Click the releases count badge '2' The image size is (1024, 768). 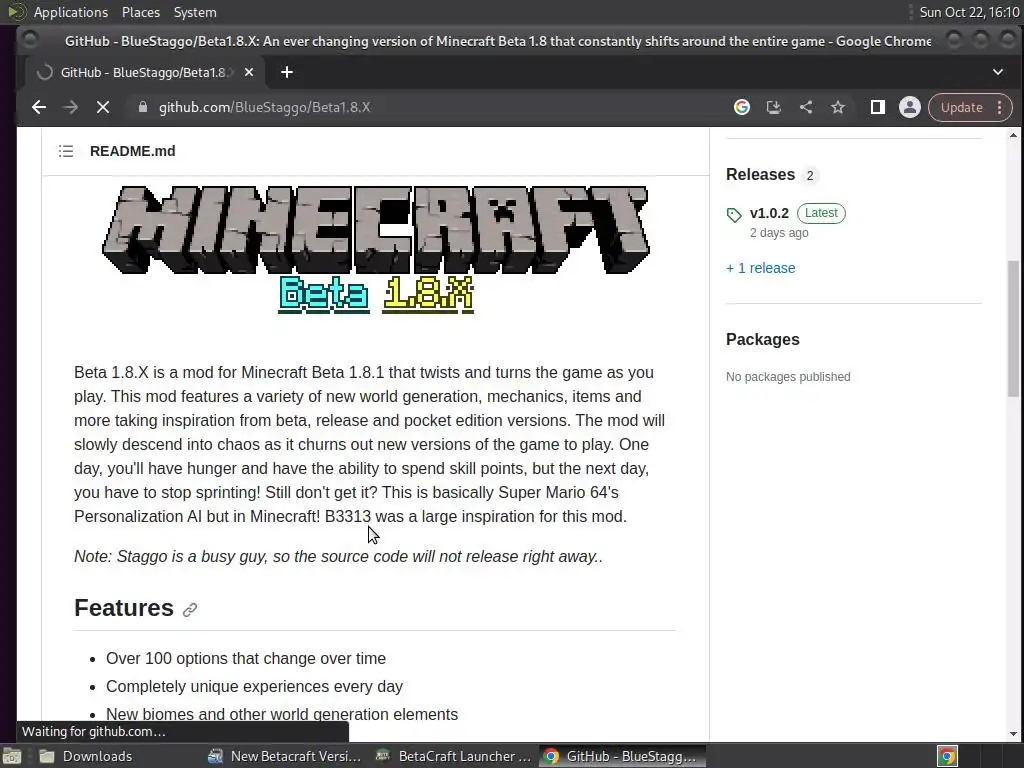coord(810,176)
